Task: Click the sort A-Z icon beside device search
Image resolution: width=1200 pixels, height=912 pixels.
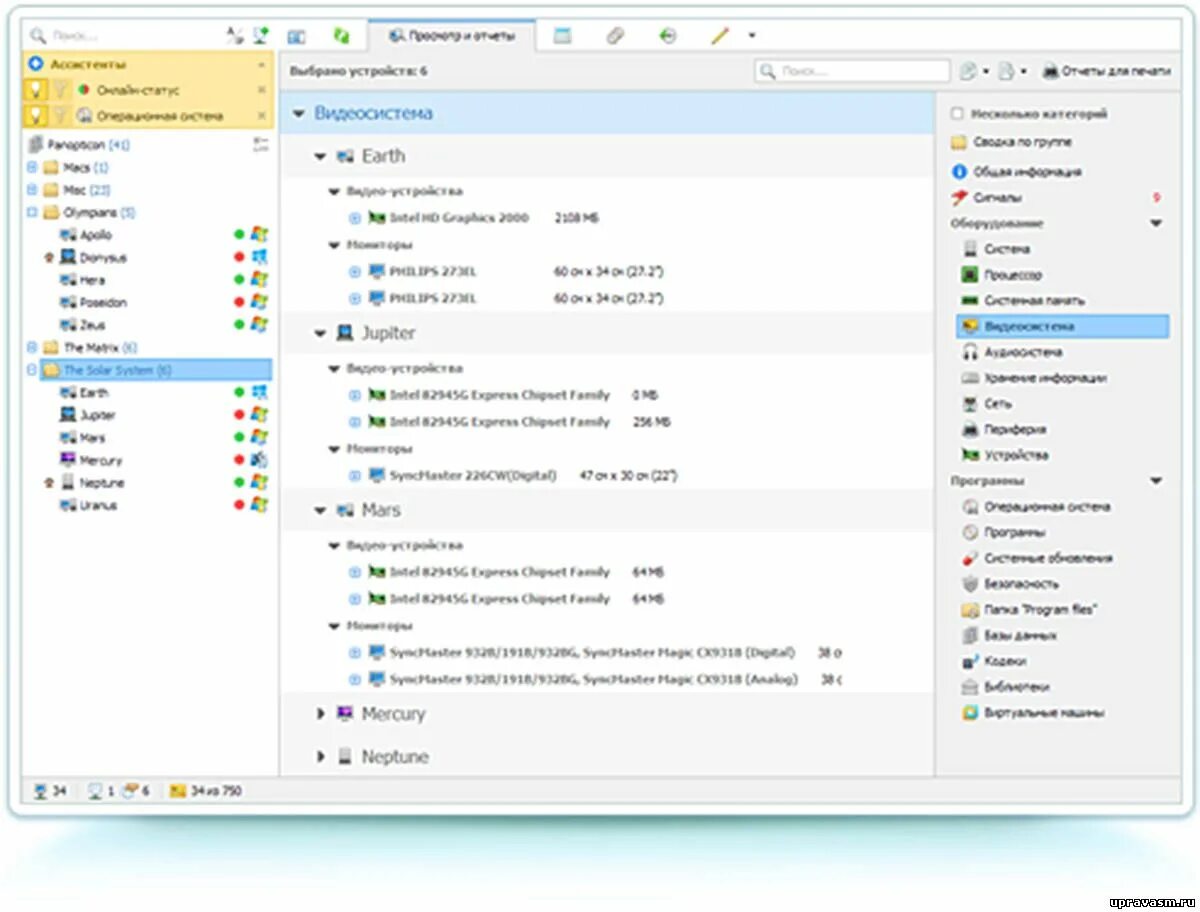Action: [234, 36]
